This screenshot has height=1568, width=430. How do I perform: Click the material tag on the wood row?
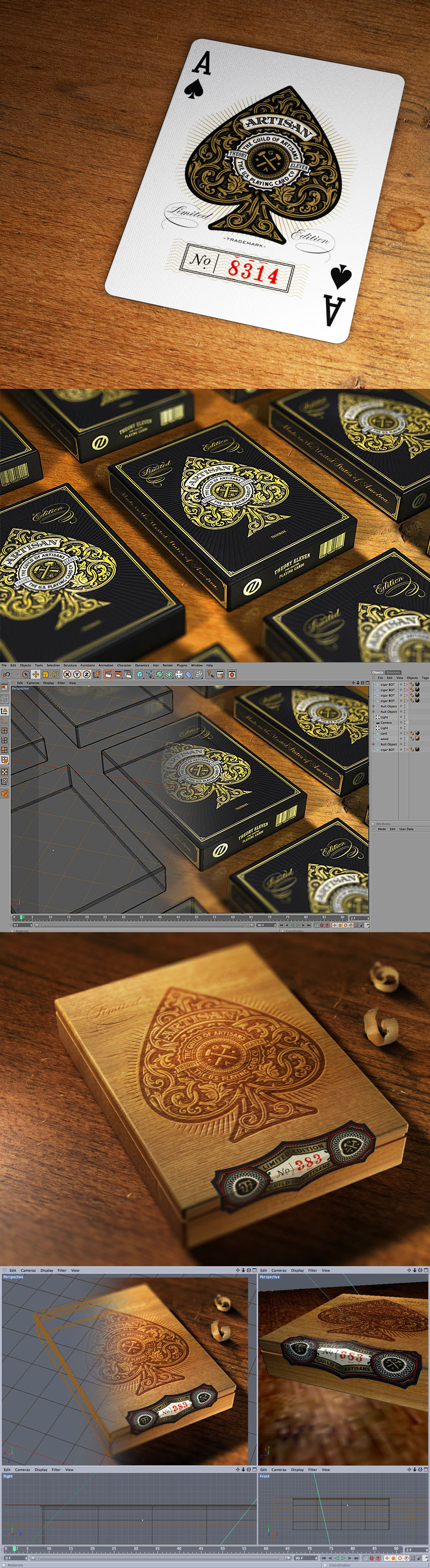tap(417, 739)
